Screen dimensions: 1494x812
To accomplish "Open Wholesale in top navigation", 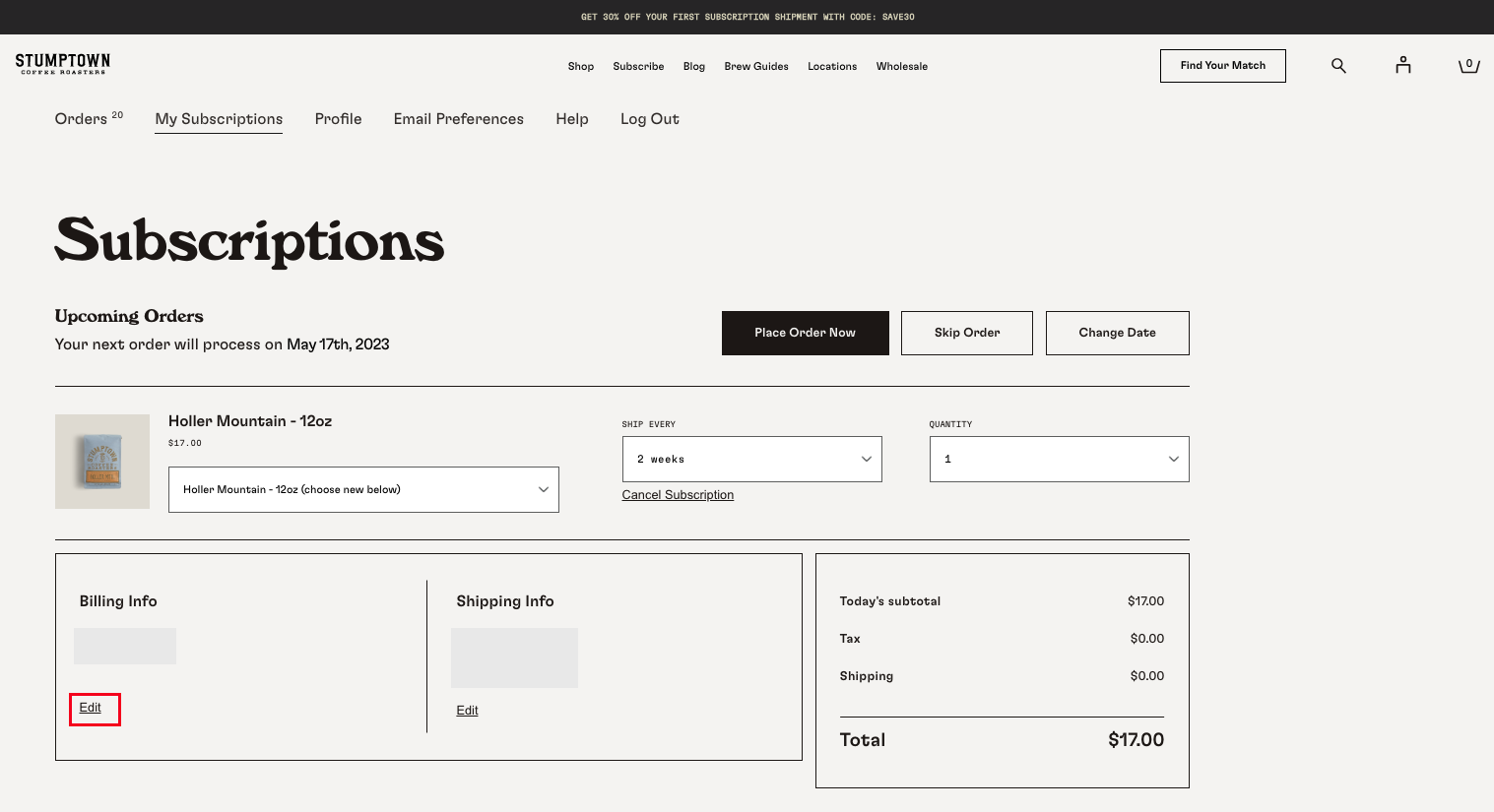I will [902, 67].
